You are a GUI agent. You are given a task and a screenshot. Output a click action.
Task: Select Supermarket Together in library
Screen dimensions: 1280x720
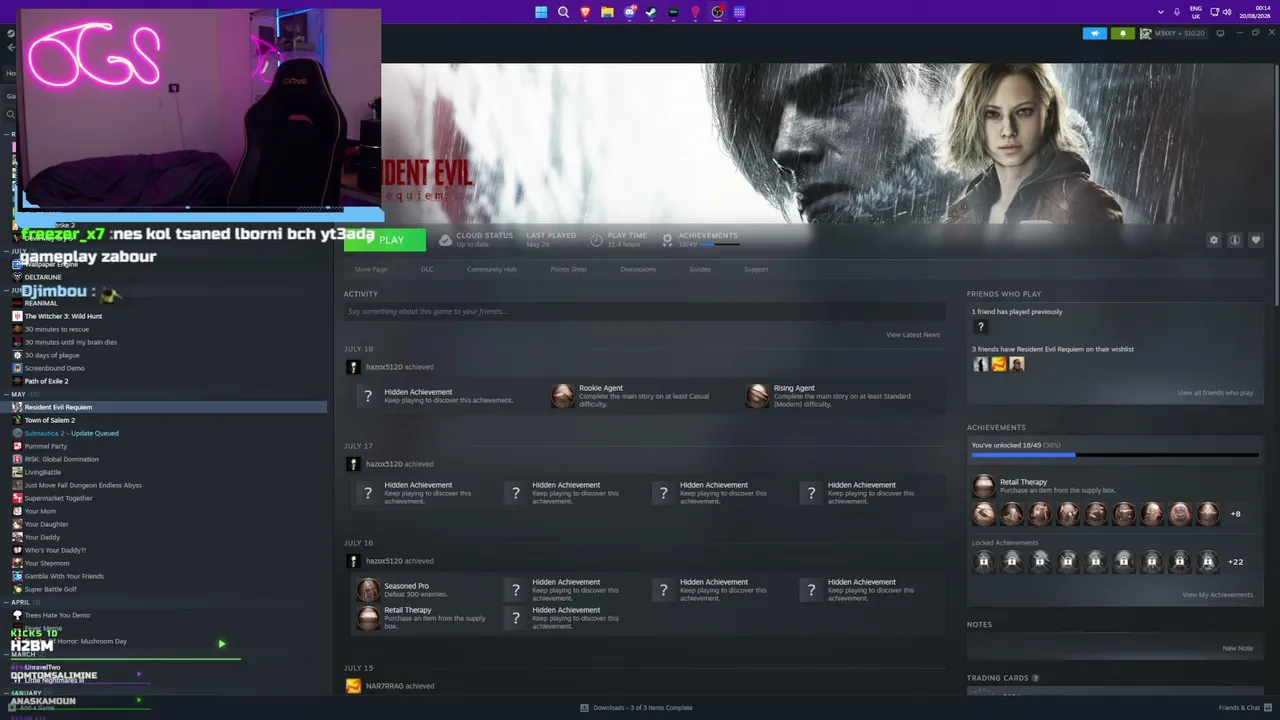click(x=58, y=498)
